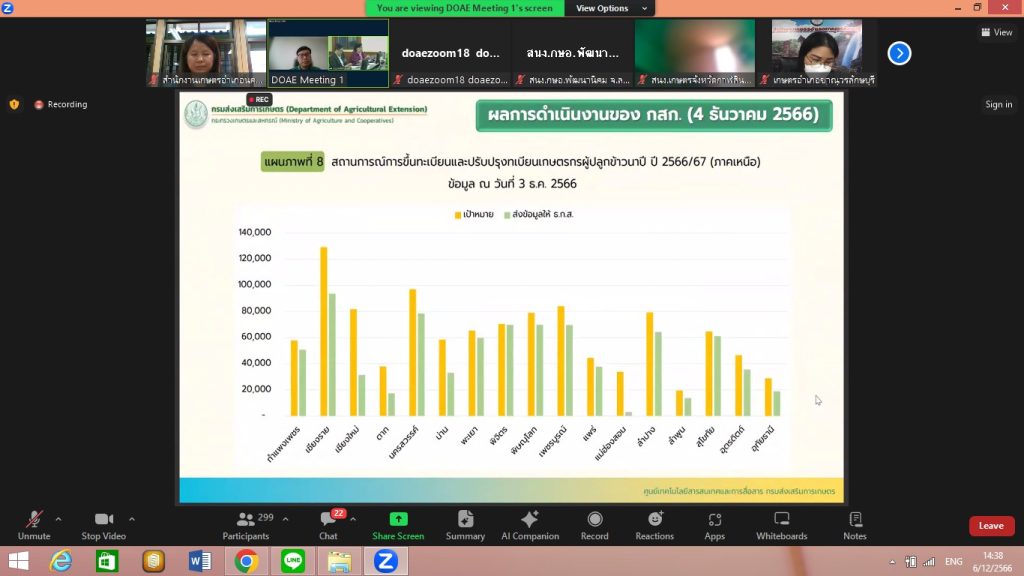The width and height of the screenshot is (1024, 576).
Task: Open the Reactions picker
Action: click(x=654, y=526)
